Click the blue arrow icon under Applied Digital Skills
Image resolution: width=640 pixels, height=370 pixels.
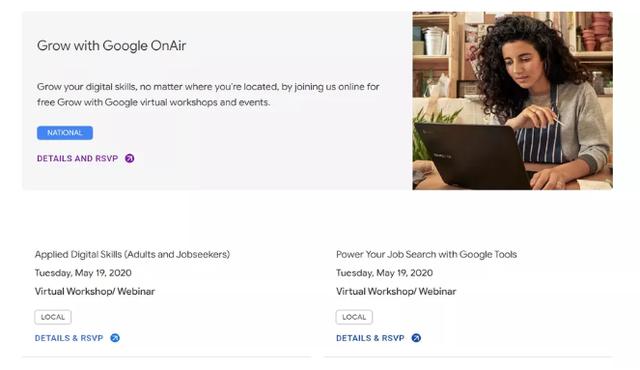point(115,338)
